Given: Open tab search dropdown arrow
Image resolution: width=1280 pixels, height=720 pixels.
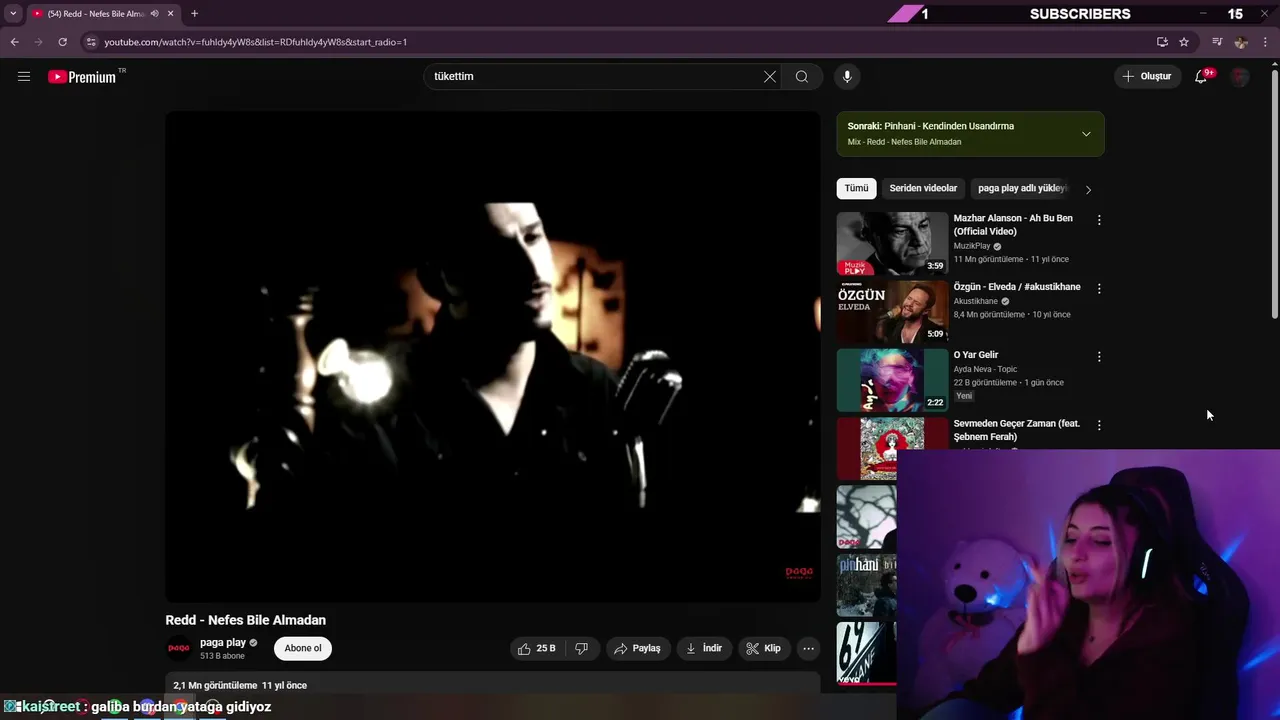Looking at the screenshot, I should 13,14.
